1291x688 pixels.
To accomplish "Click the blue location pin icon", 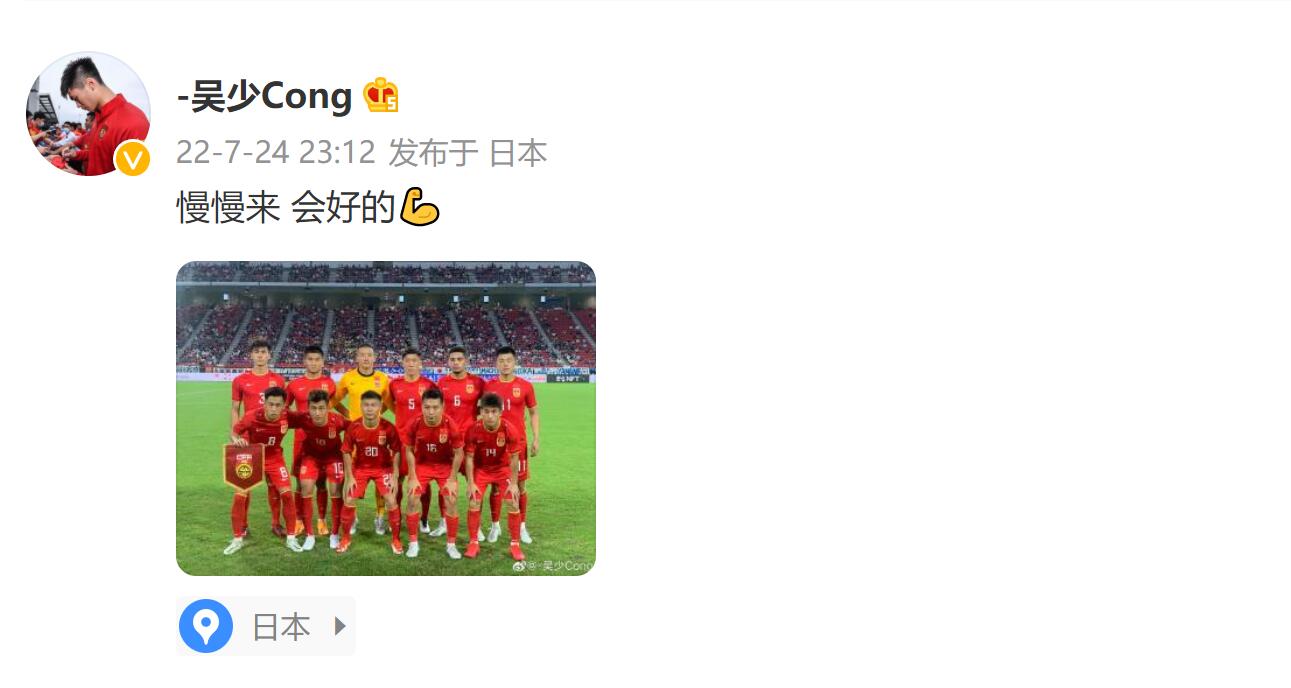I will click(x=206, y=626).
